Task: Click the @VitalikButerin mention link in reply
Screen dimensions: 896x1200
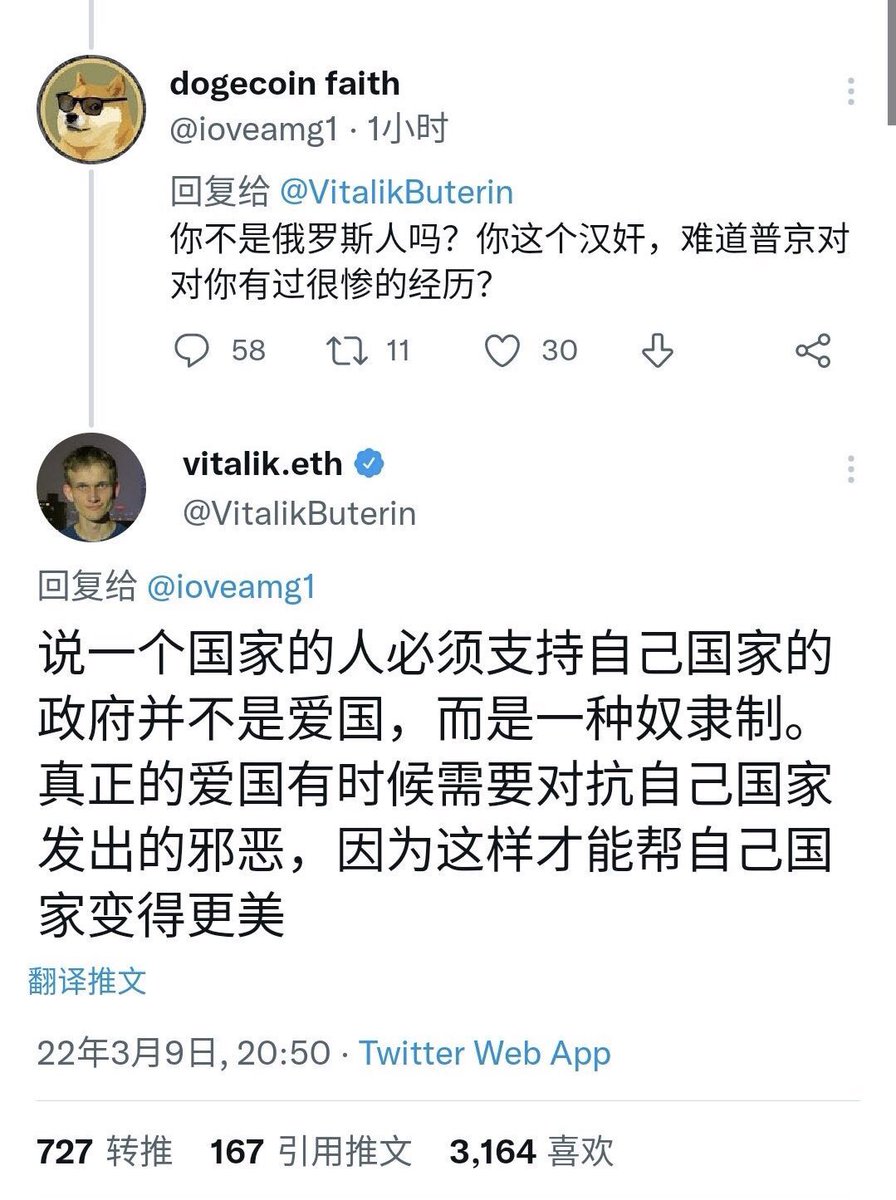Action: tap(397, 192)
